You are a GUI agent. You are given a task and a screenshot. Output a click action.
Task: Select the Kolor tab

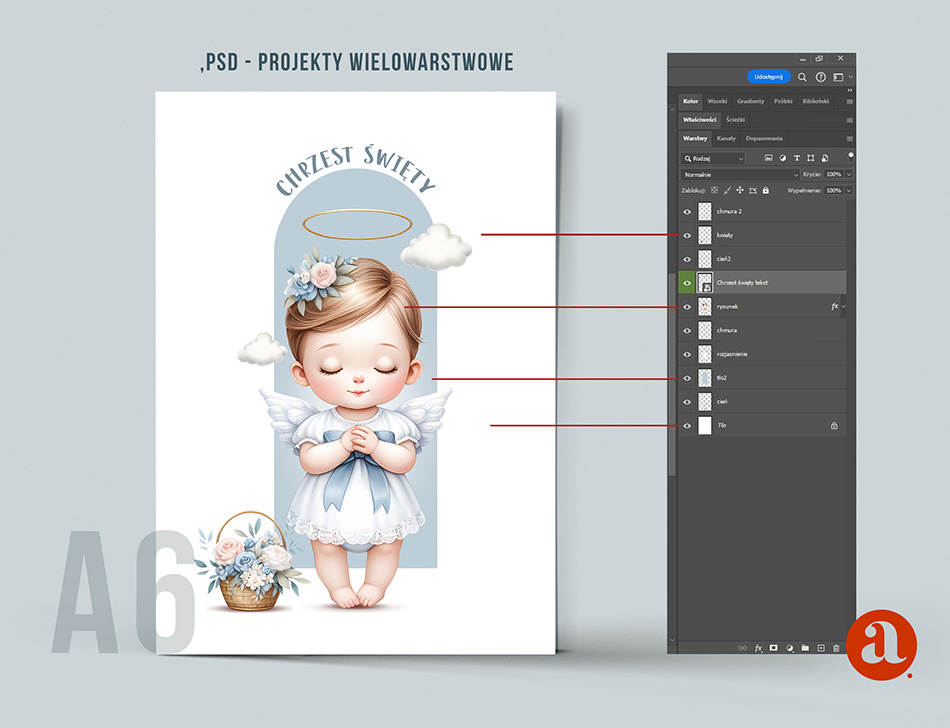click(x=691, y=101)
